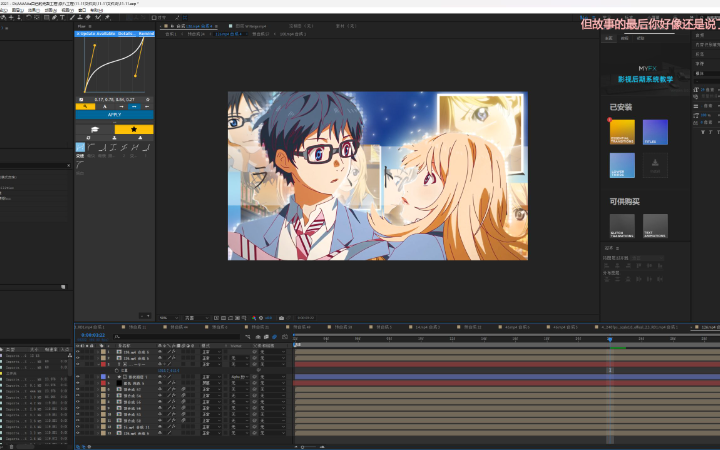The width and height of the screenshot is (720, 450).
Task: Select the Eraser tool
Action: (88, 17)
